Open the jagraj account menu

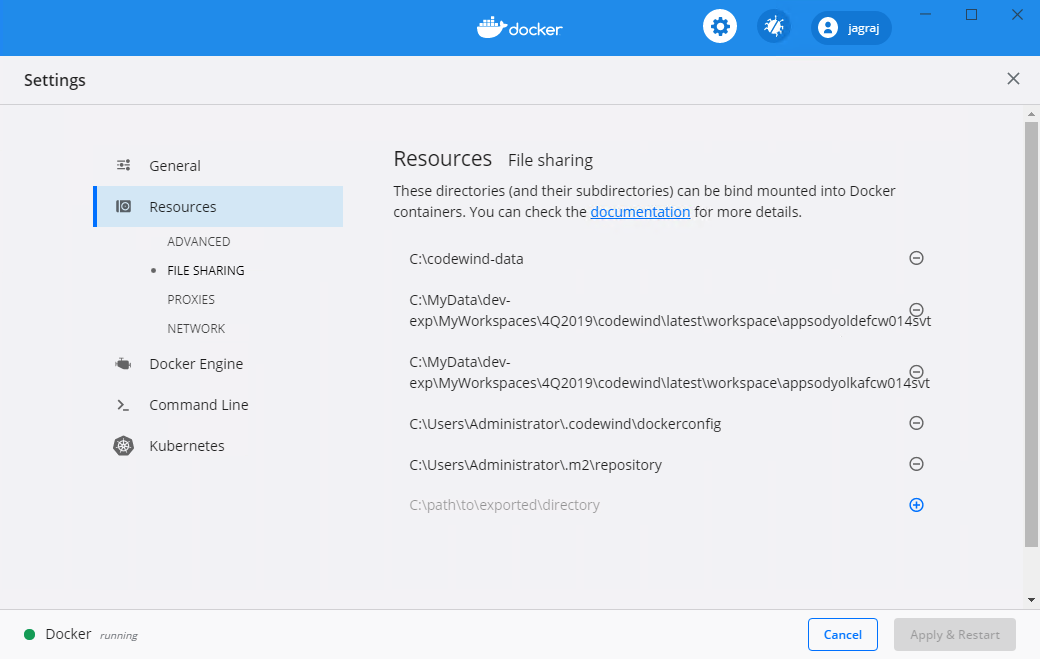click(x=851, y=27)
